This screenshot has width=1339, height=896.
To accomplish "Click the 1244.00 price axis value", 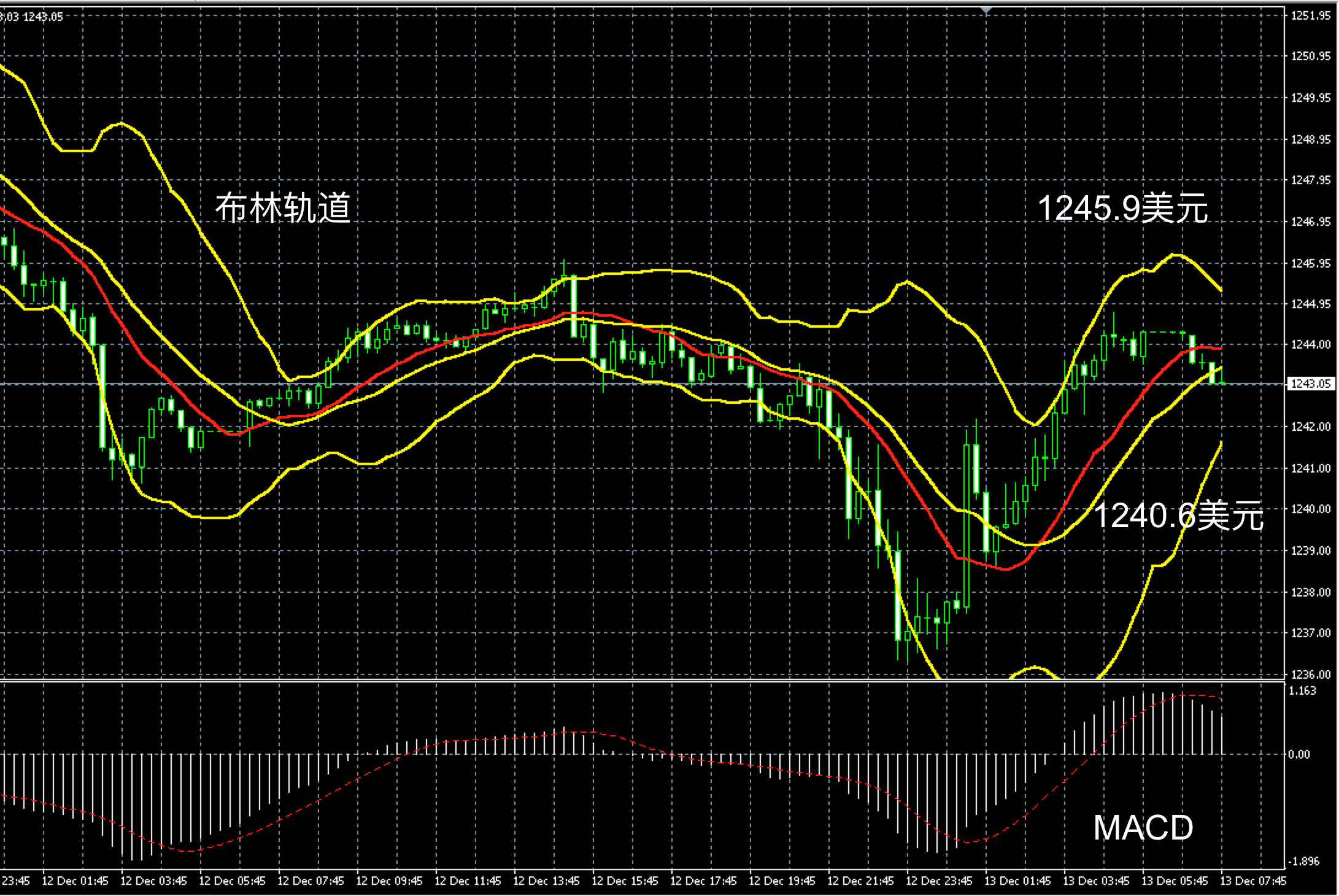I will coord(1311,345).
